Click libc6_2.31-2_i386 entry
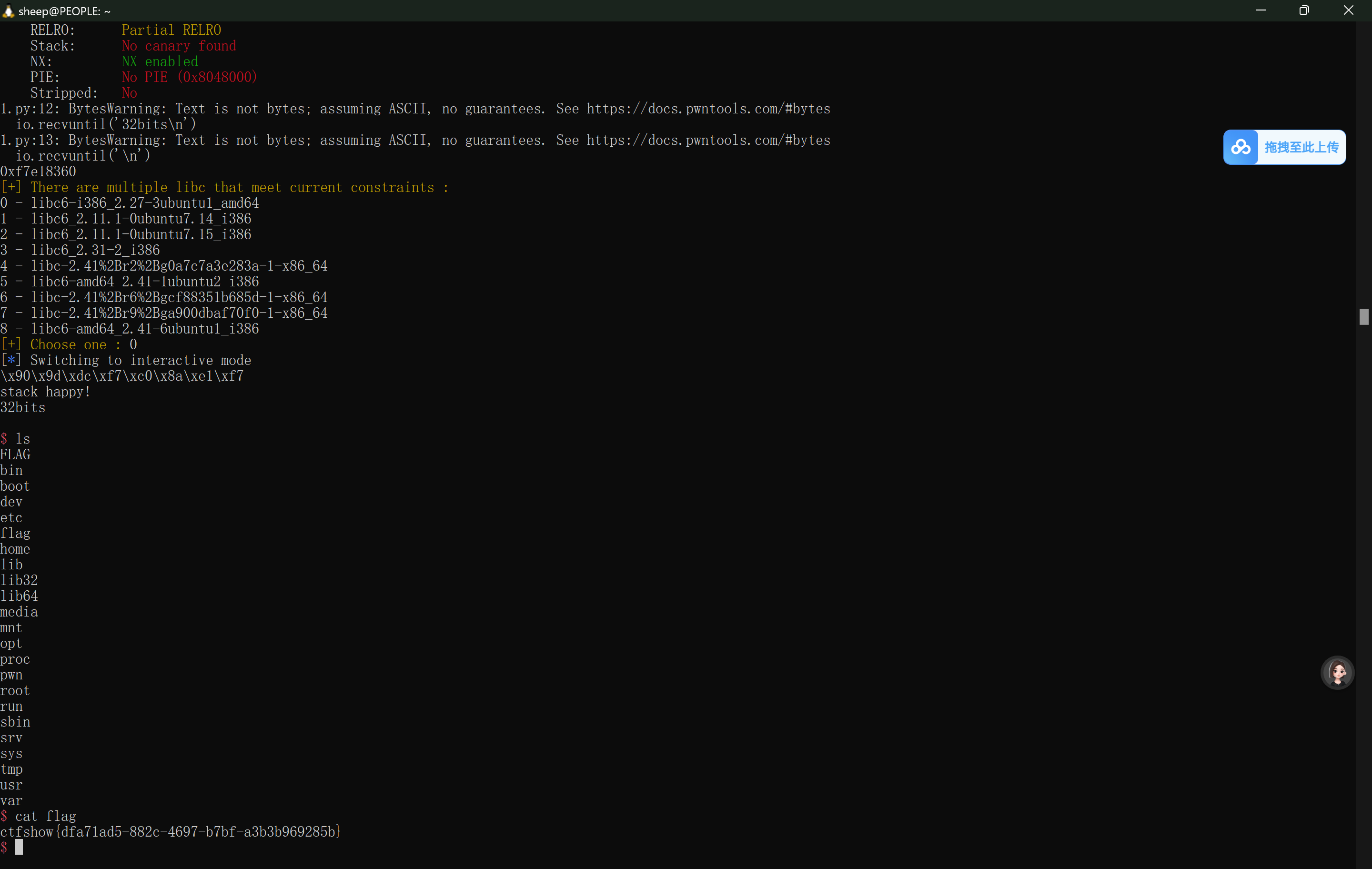The height and width of the screenshot is (869, 1372). point(95,250)
